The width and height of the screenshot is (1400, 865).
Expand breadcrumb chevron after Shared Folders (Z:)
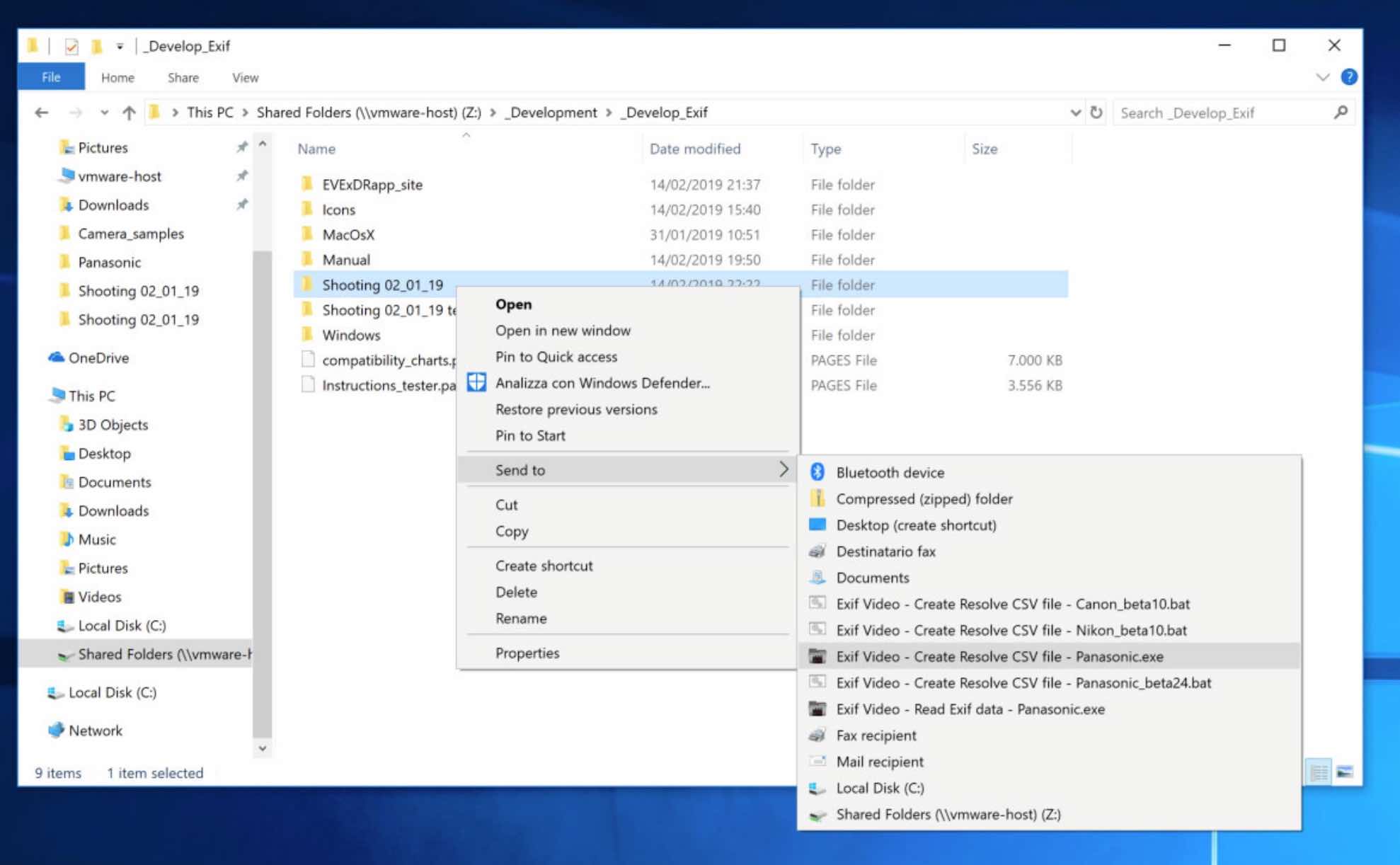pos(493,112)
